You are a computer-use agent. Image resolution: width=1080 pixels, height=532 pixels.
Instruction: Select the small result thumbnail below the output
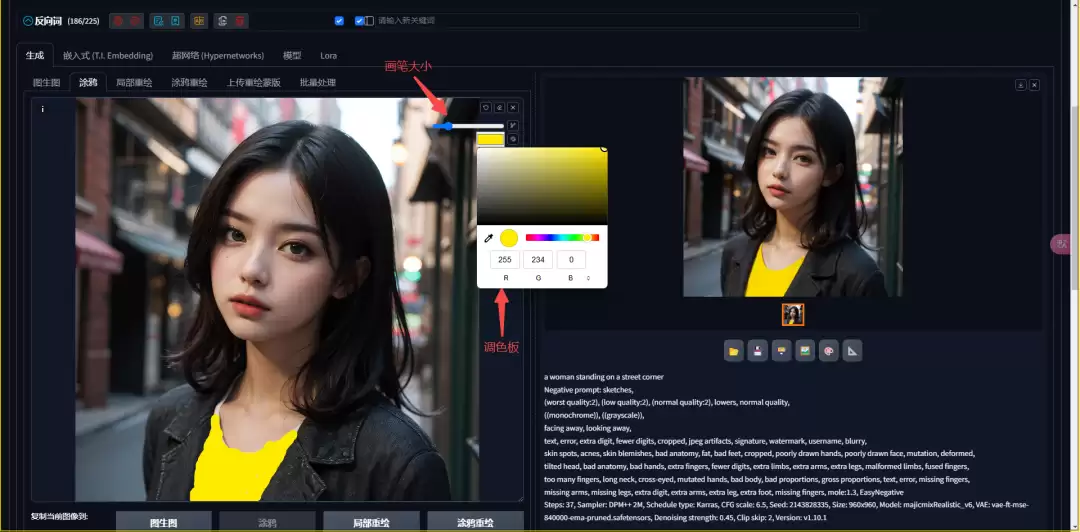click(793, 315)
